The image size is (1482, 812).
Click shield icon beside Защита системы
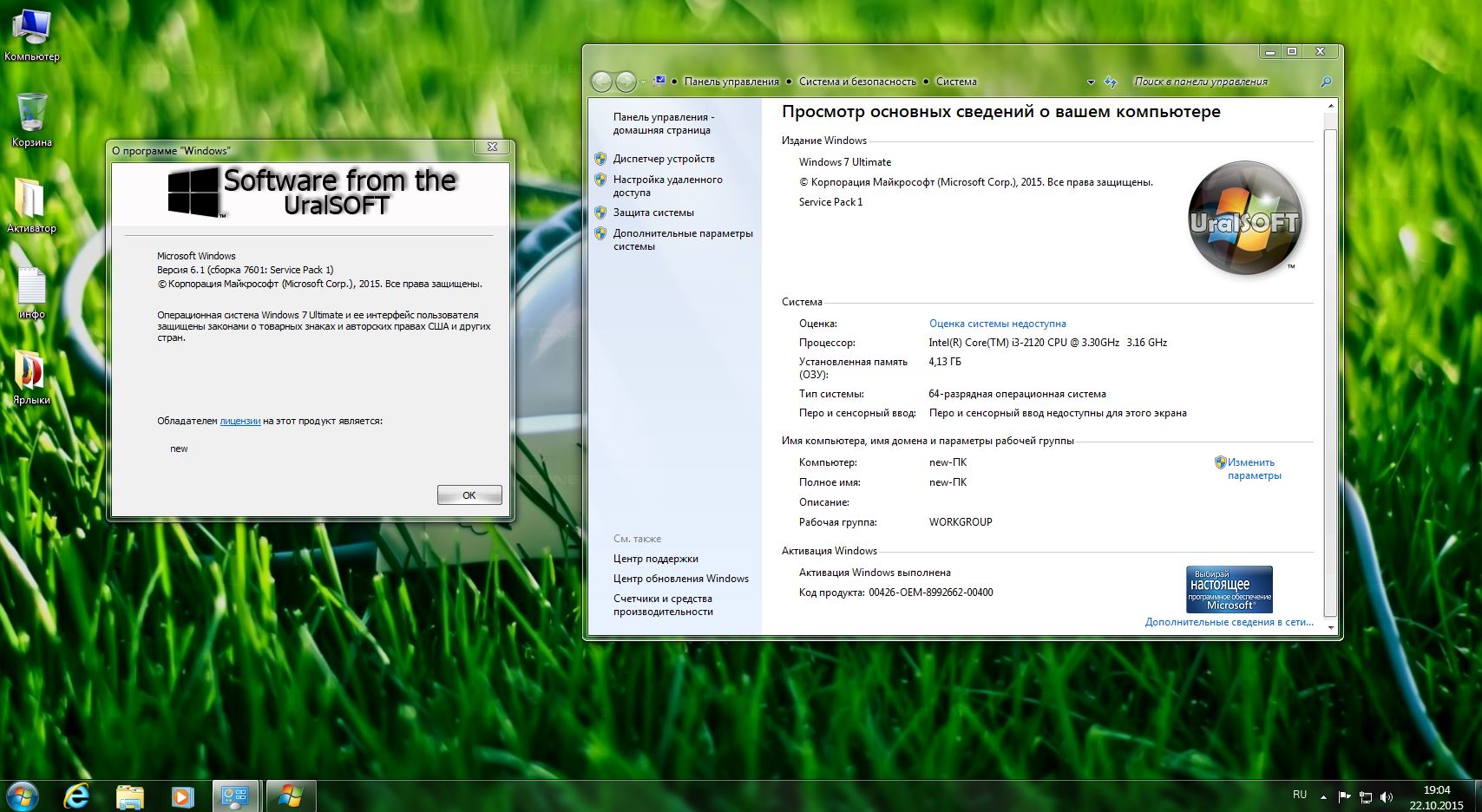[600, 213]
